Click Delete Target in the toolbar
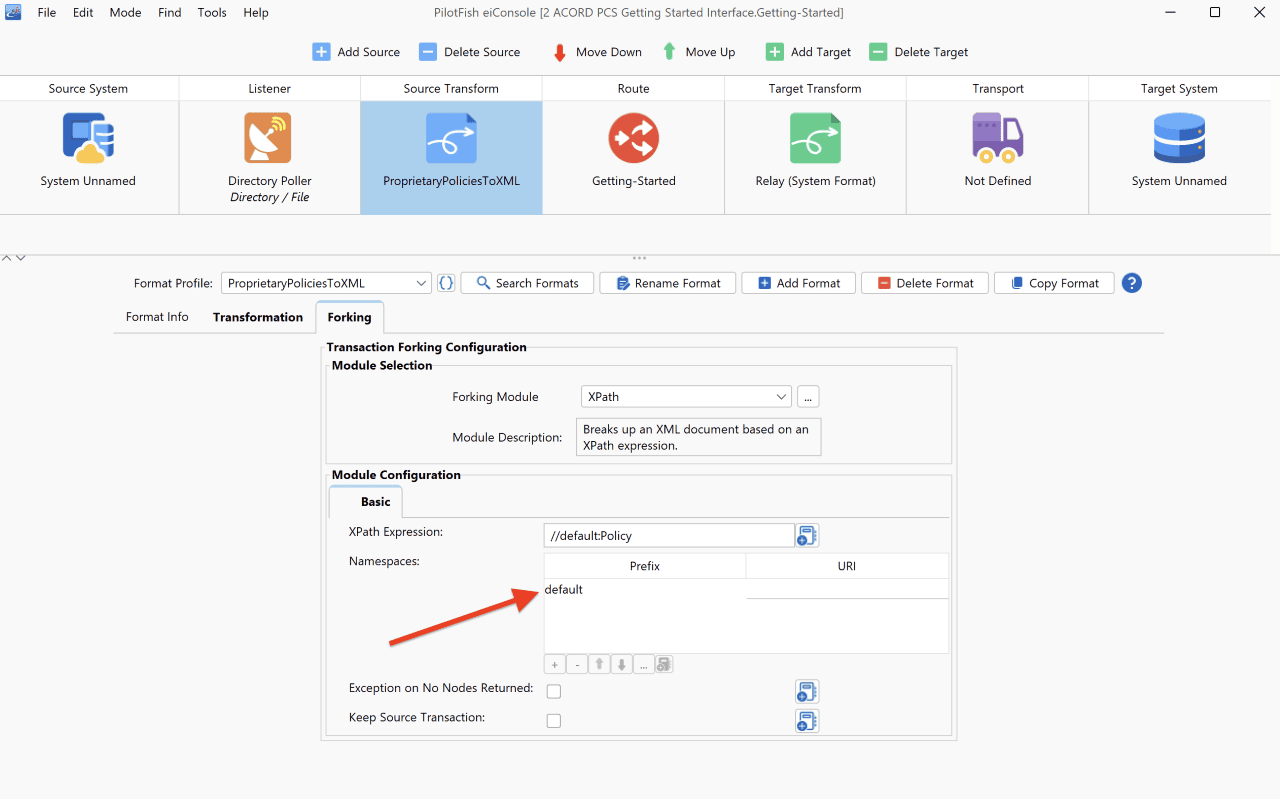 pyautogui.click(x=918, y=52)
